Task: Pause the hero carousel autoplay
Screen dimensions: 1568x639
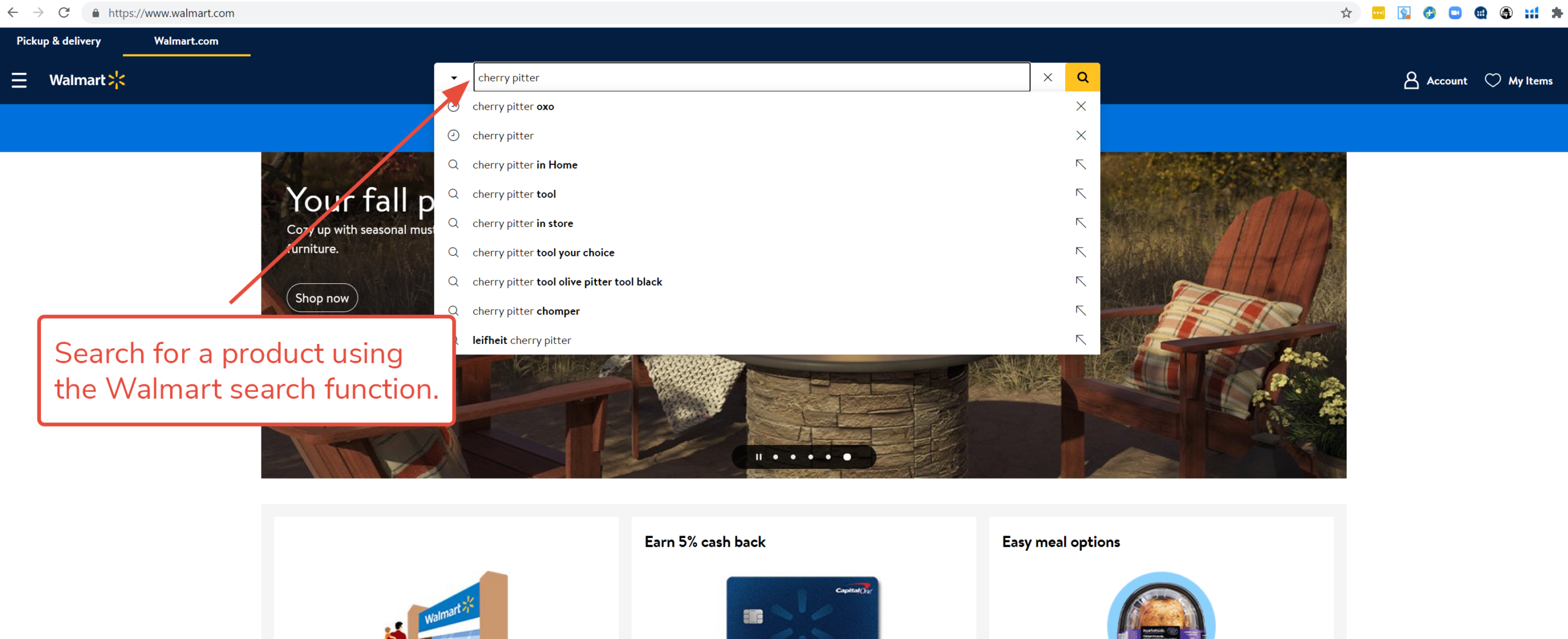Action: tap(758, 457)
